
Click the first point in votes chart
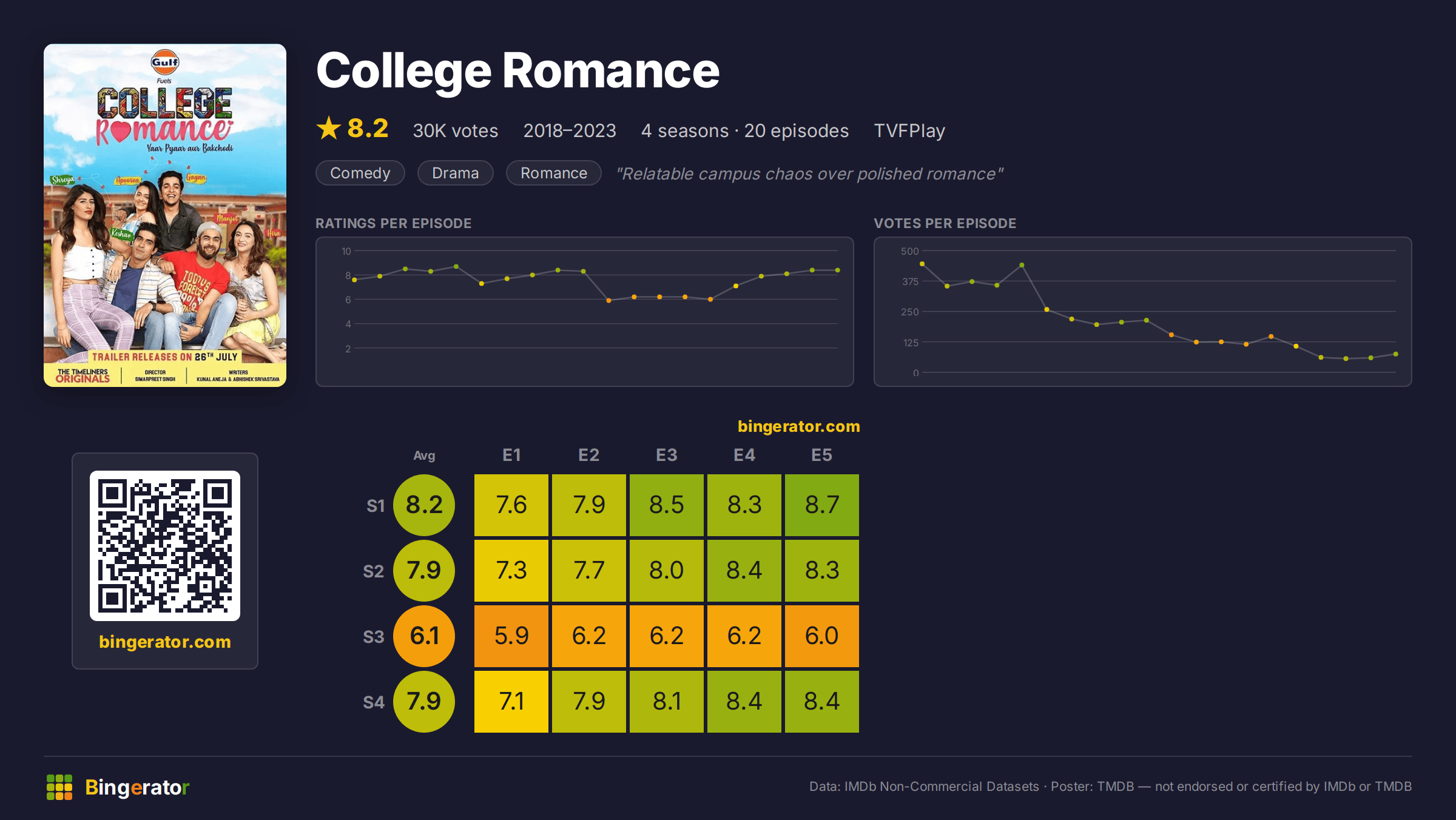(x=922, y=264)
